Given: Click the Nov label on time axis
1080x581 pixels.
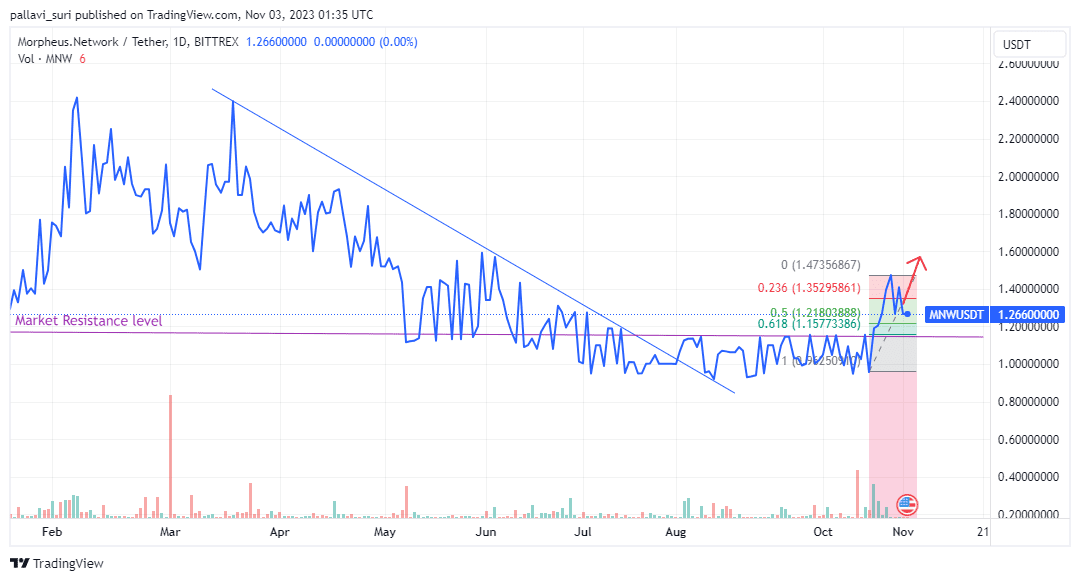Looking at the screenshot, I should pyautogui.click(x=903, y=533).
